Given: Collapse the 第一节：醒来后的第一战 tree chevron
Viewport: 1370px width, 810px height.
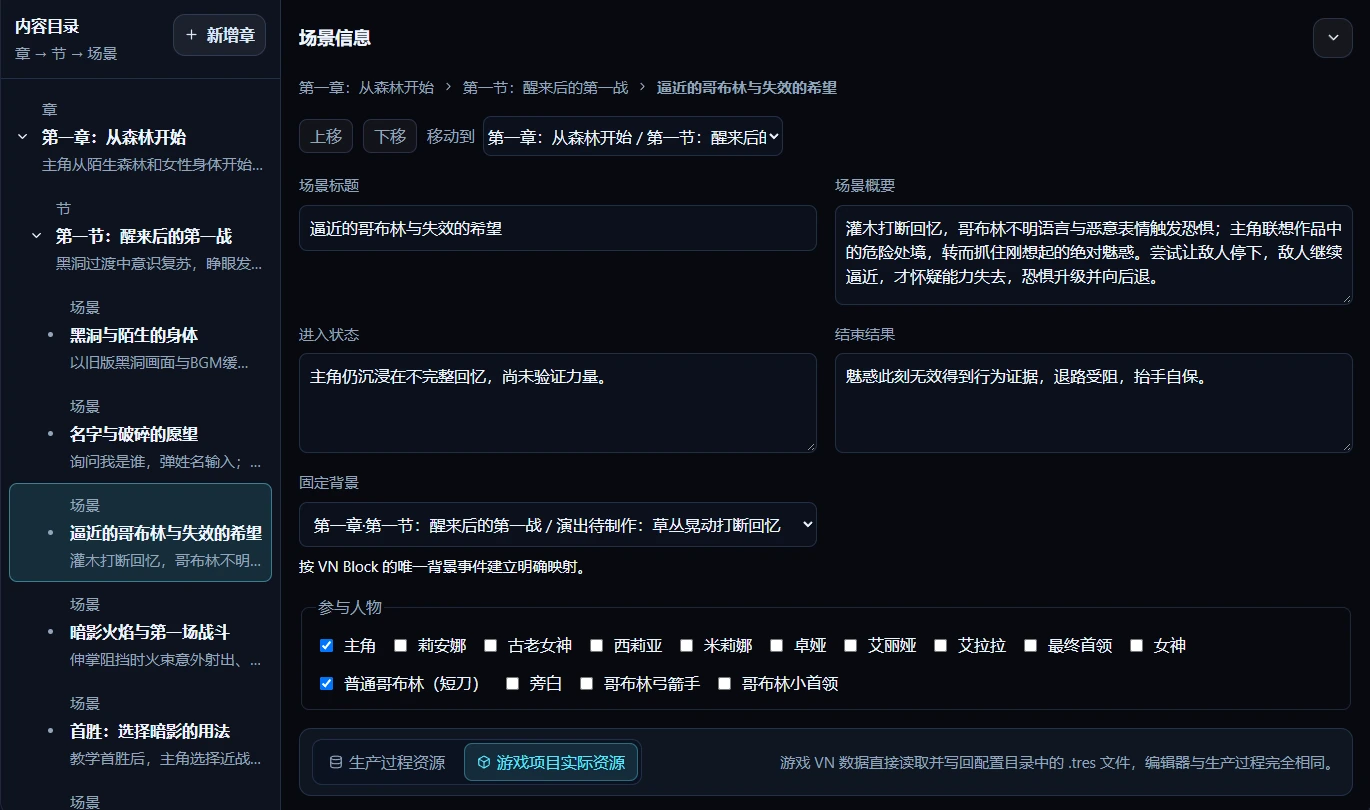Looking at the screenshot, I should (37, 236).
